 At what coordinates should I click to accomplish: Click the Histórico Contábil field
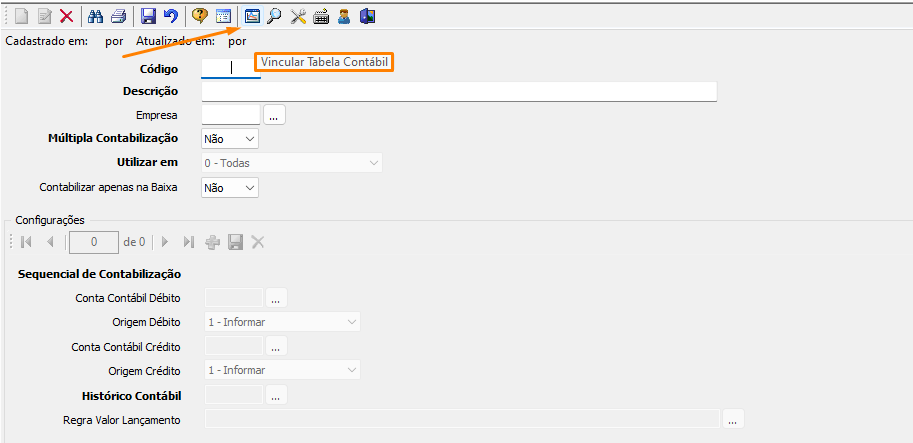click(x=234, y=395)
